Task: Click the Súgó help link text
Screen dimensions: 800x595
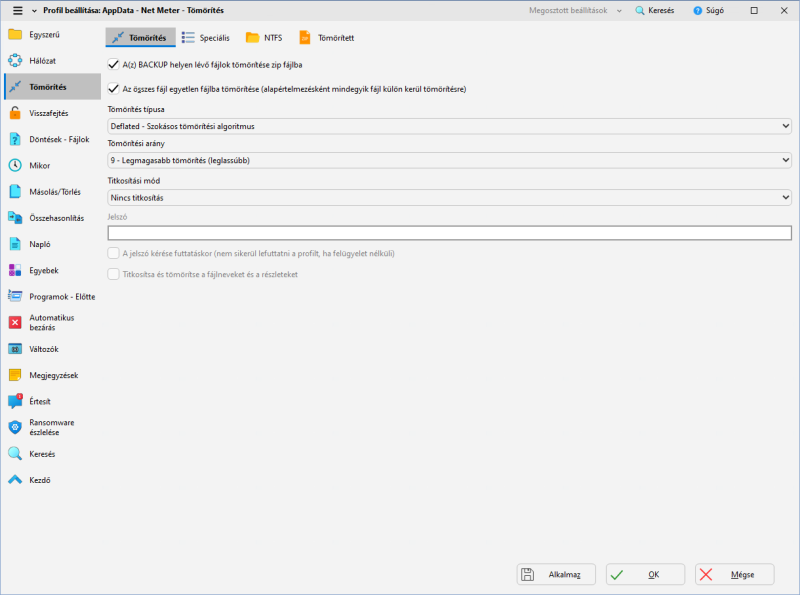Action: pos(715,10)
